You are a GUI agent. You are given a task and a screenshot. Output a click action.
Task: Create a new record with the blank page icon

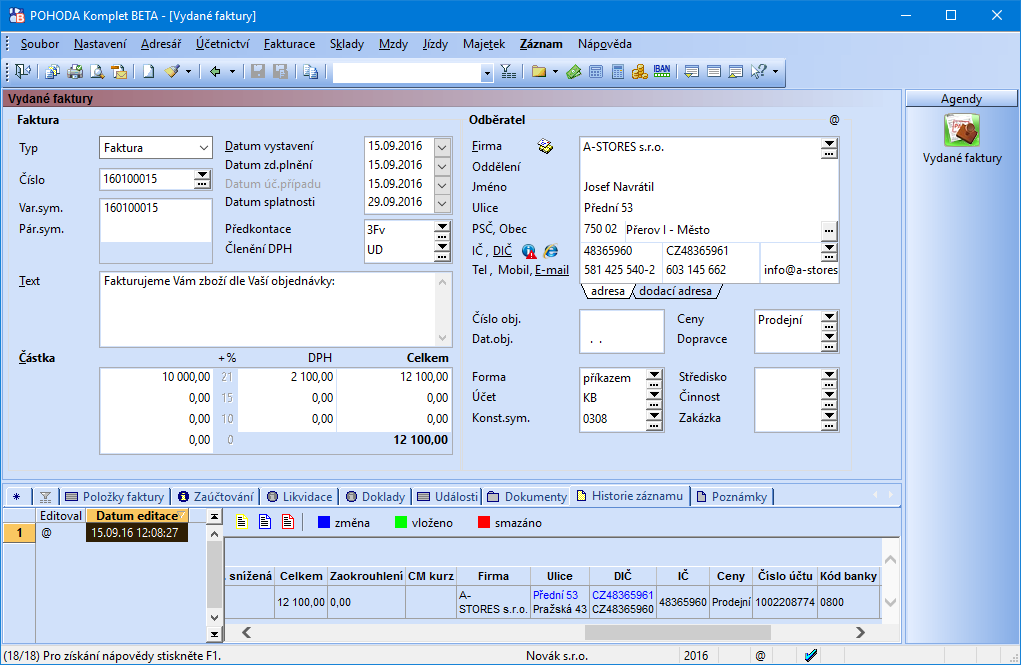[148, 72]
